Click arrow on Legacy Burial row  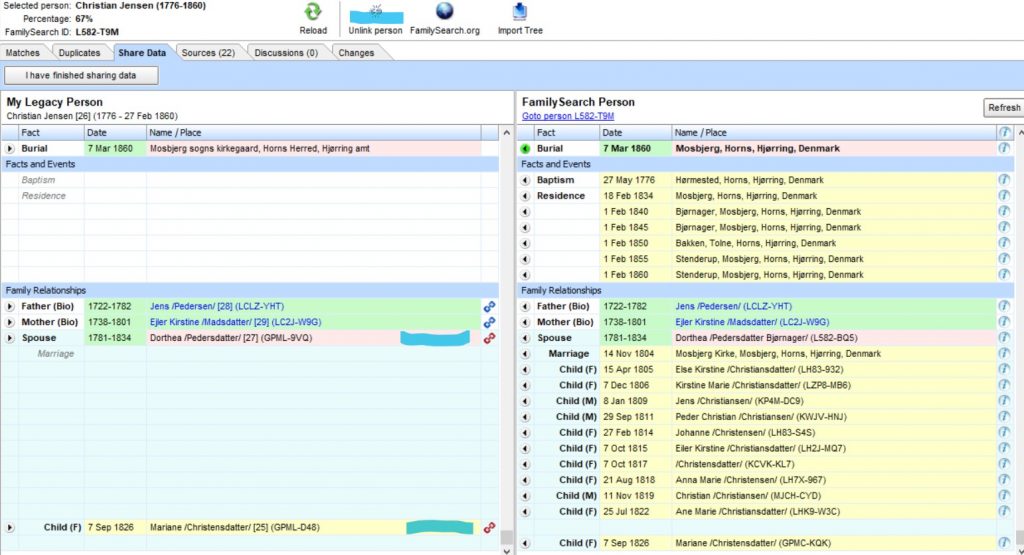[10, 149]
